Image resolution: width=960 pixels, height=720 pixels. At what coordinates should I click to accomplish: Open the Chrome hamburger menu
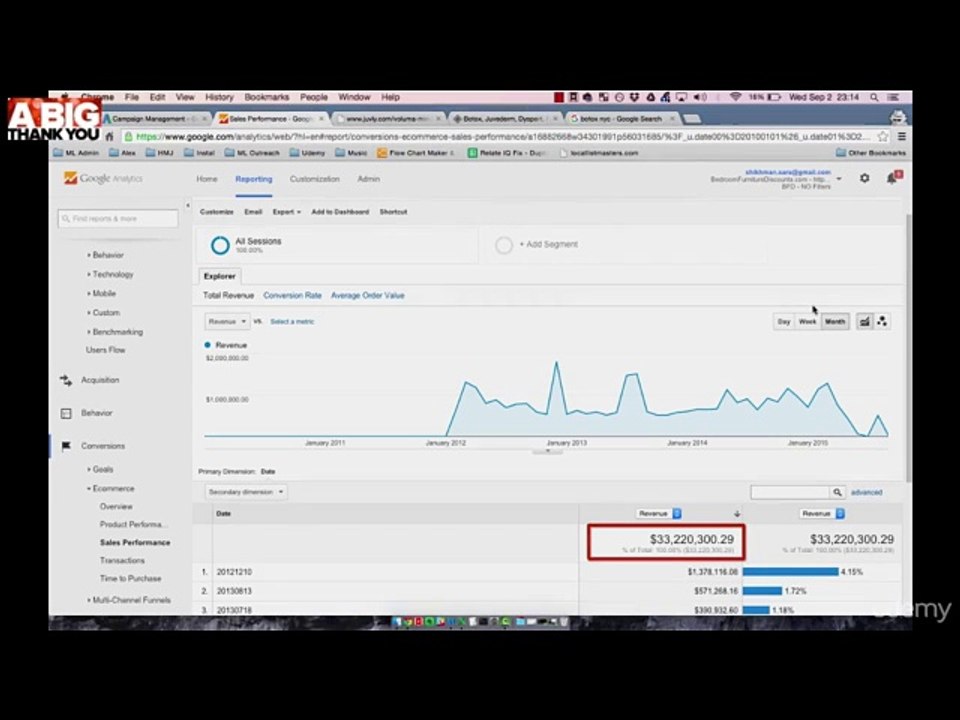(x=901, y=137)
